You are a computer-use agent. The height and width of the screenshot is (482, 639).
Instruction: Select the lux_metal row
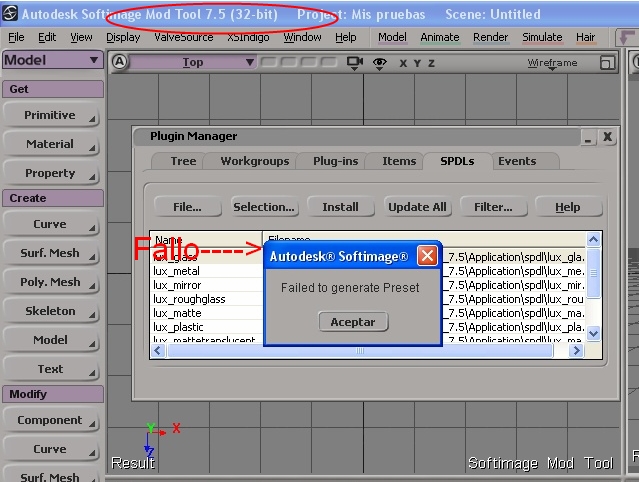pos(206,271)
